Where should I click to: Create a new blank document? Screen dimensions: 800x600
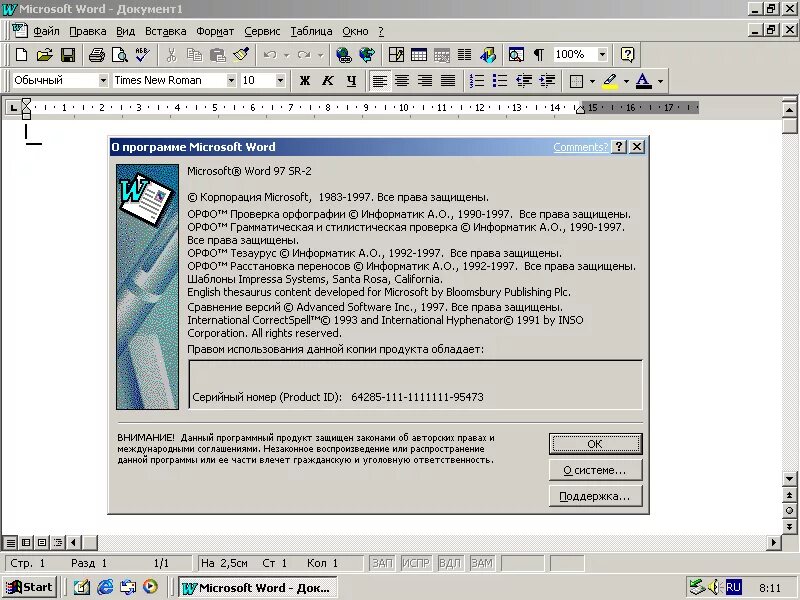(21, 55)
